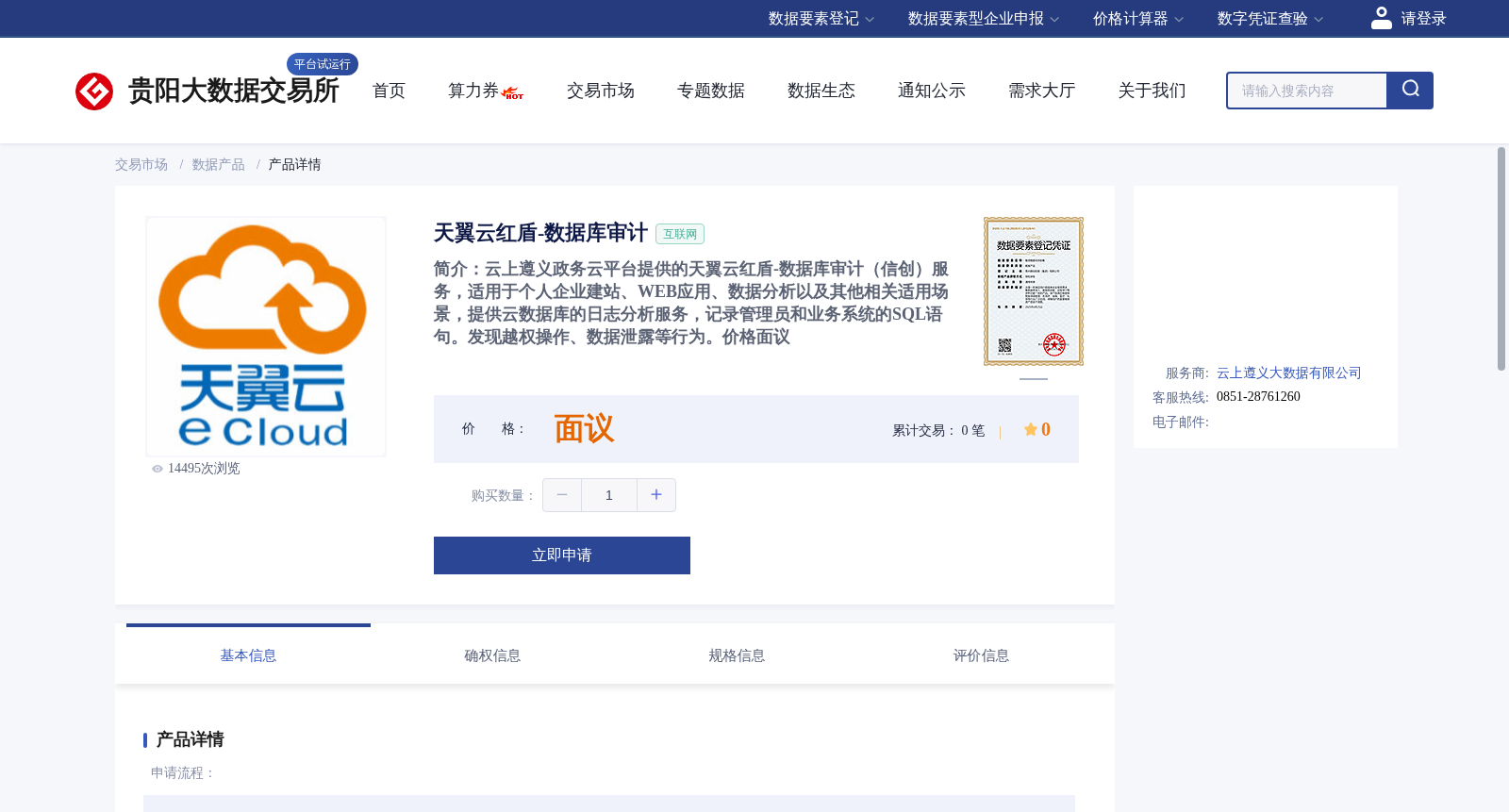Viewport: 1509px width, 812px height.
Task: Open the 数据要素登记凭证 certificate thumbnail
Action: click(1034, 291)
